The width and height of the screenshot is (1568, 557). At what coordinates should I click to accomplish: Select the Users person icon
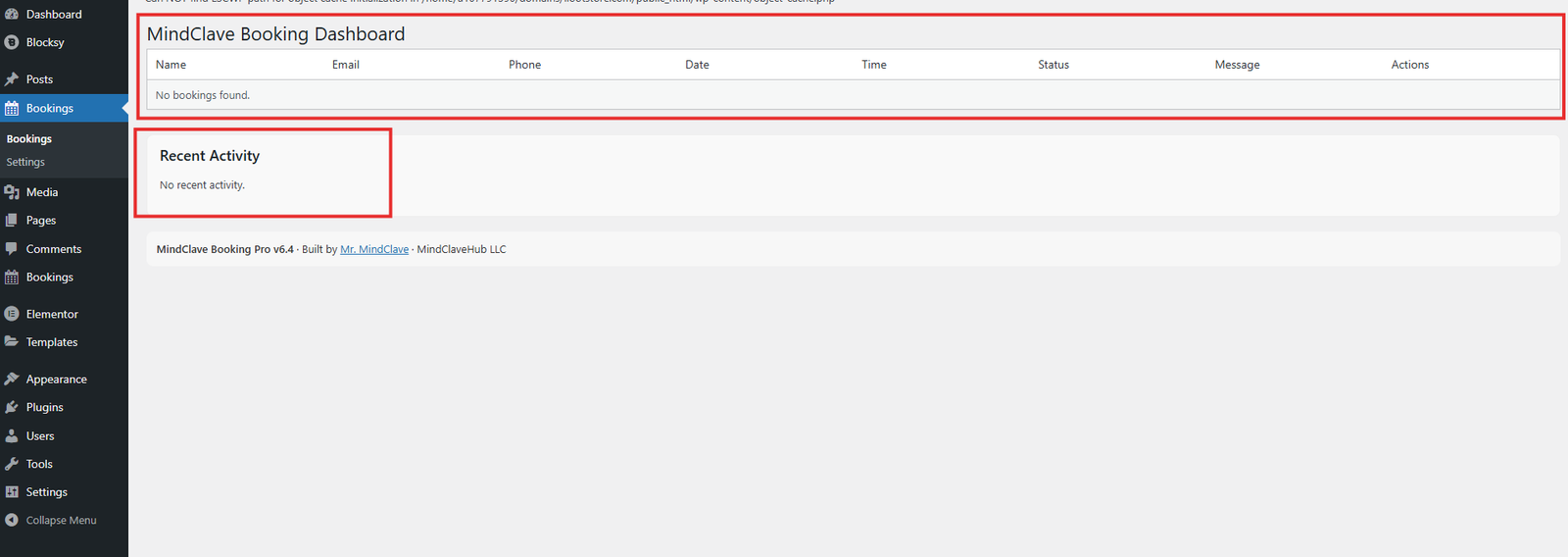tap(12, 436)
